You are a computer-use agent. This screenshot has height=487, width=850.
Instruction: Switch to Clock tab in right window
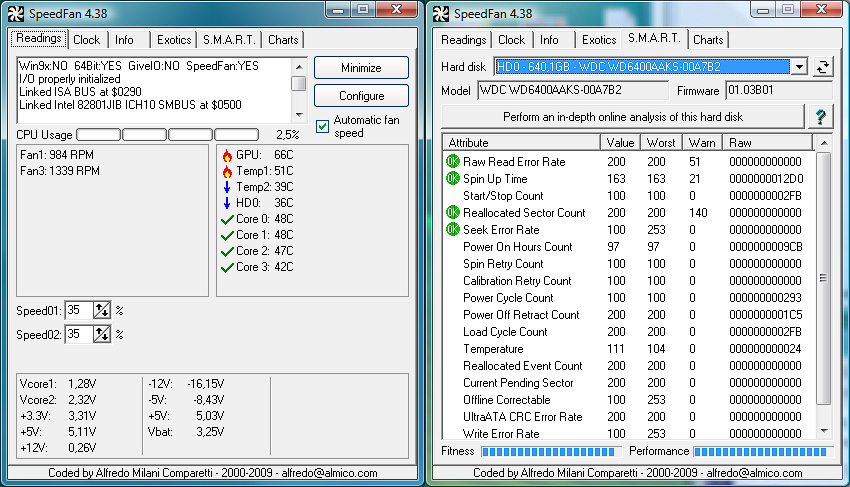(x=512, y=40)
